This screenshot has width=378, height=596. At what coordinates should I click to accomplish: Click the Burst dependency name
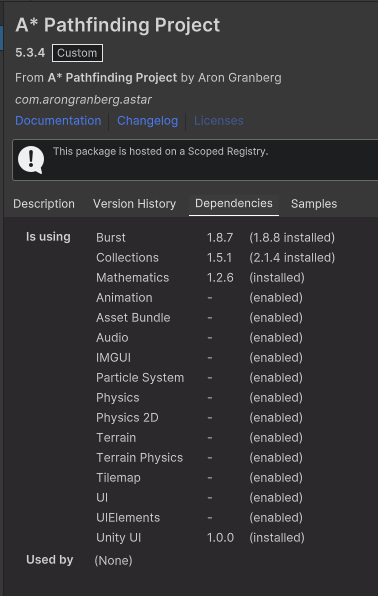pyautogui.click(x=111, y=238)
